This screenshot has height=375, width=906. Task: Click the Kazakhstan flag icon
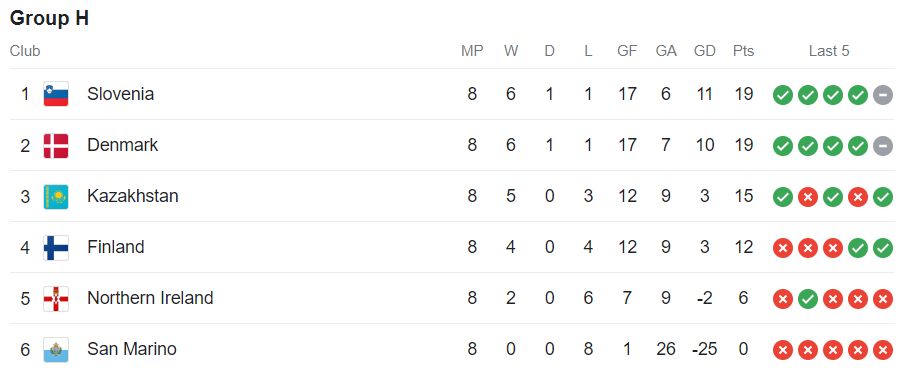point(56,196)
